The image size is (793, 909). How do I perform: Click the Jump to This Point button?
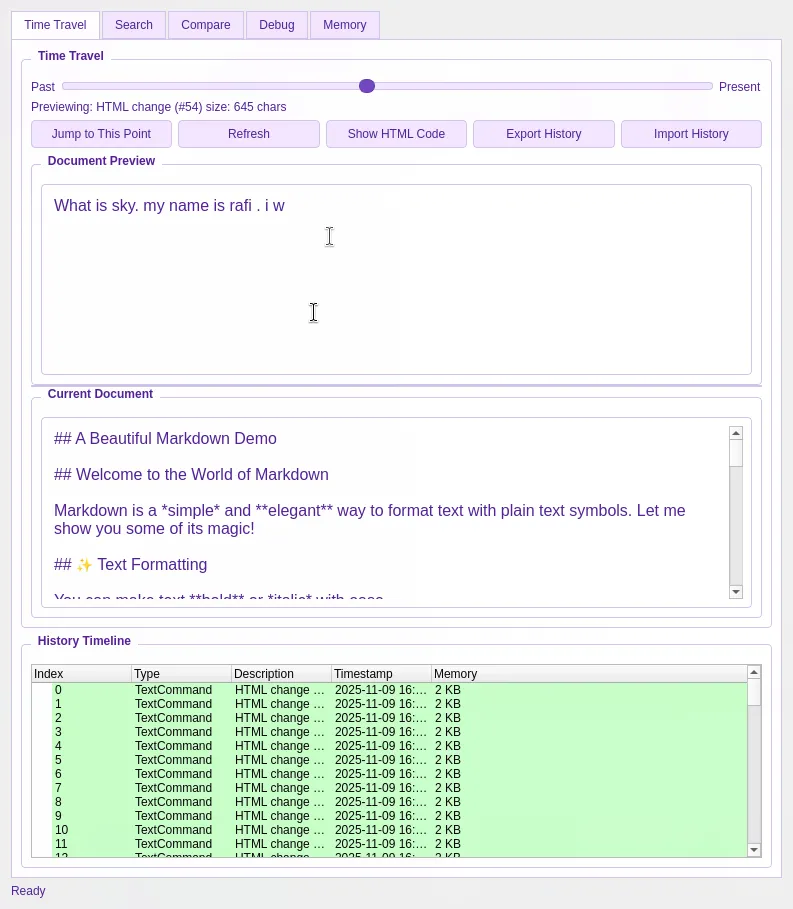(101, 134)
